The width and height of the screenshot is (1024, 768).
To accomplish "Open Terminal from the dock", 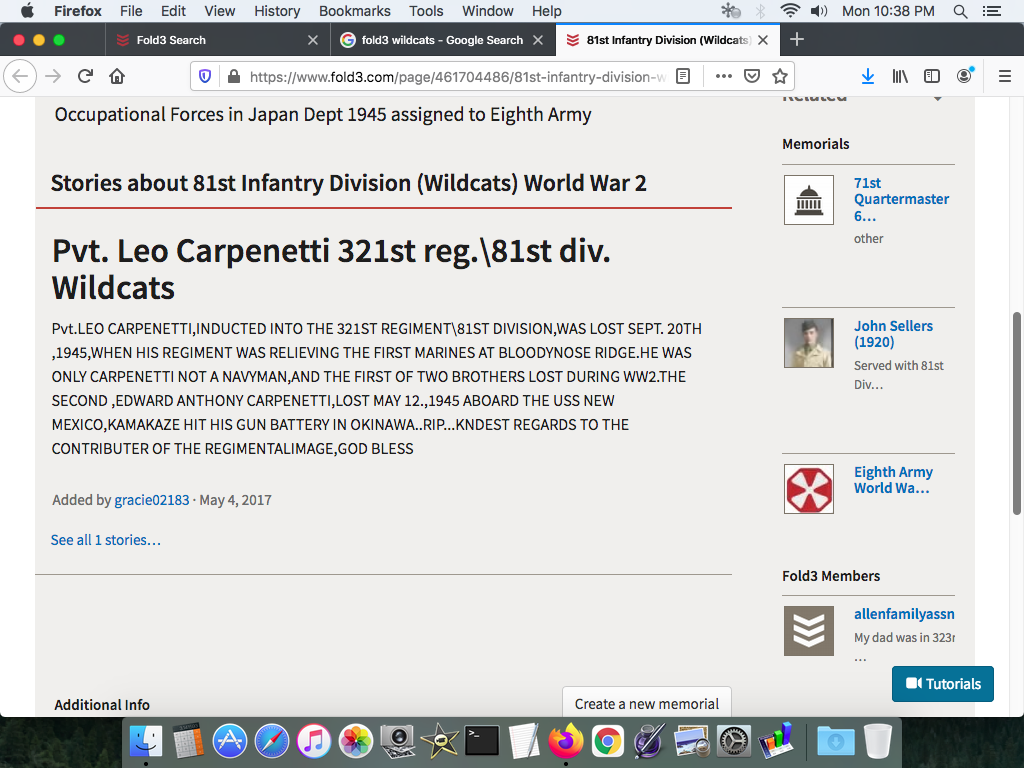I will 482,741.
